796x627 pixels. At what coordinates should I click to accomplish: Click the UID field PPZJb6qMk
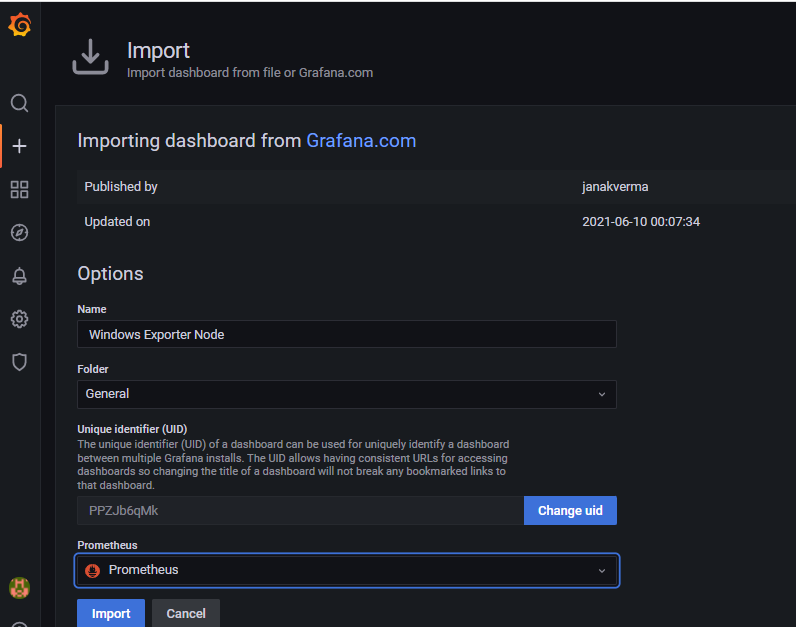pyautogui.click(x=301, y=510)
